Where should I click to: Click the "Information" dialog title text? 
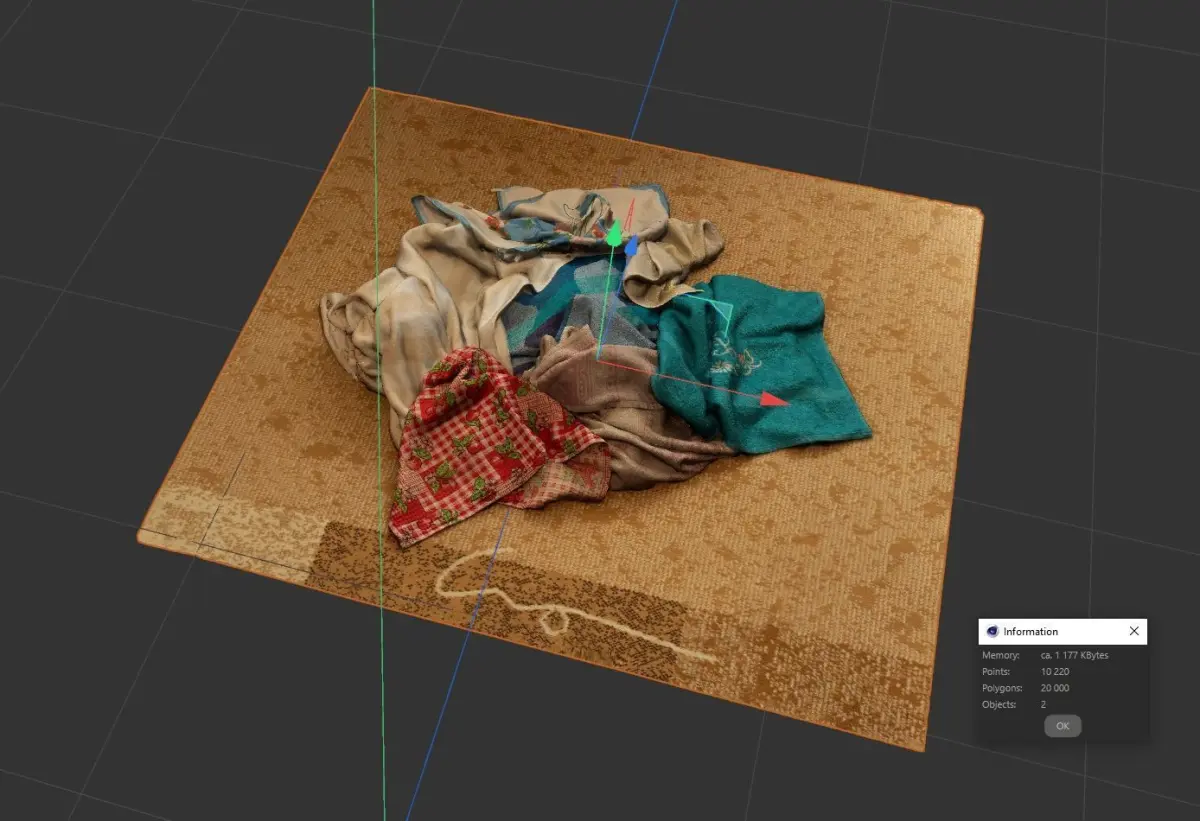click(1030, 632)
